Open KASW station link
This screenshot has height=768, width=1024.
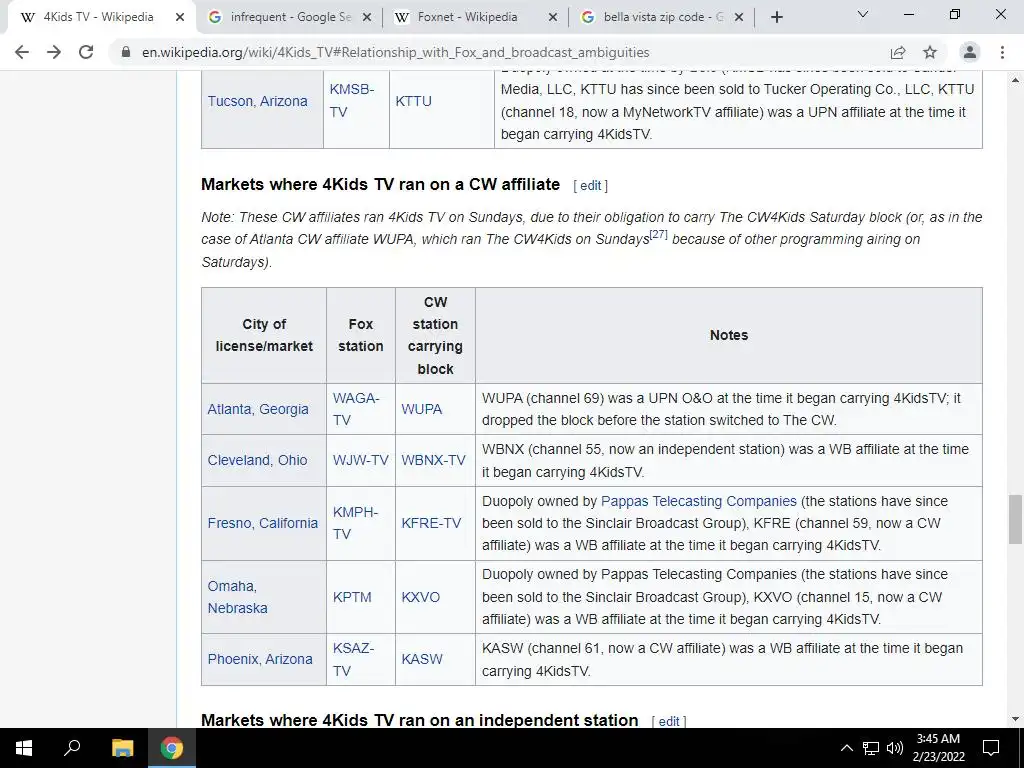click(x=422, y=659)
